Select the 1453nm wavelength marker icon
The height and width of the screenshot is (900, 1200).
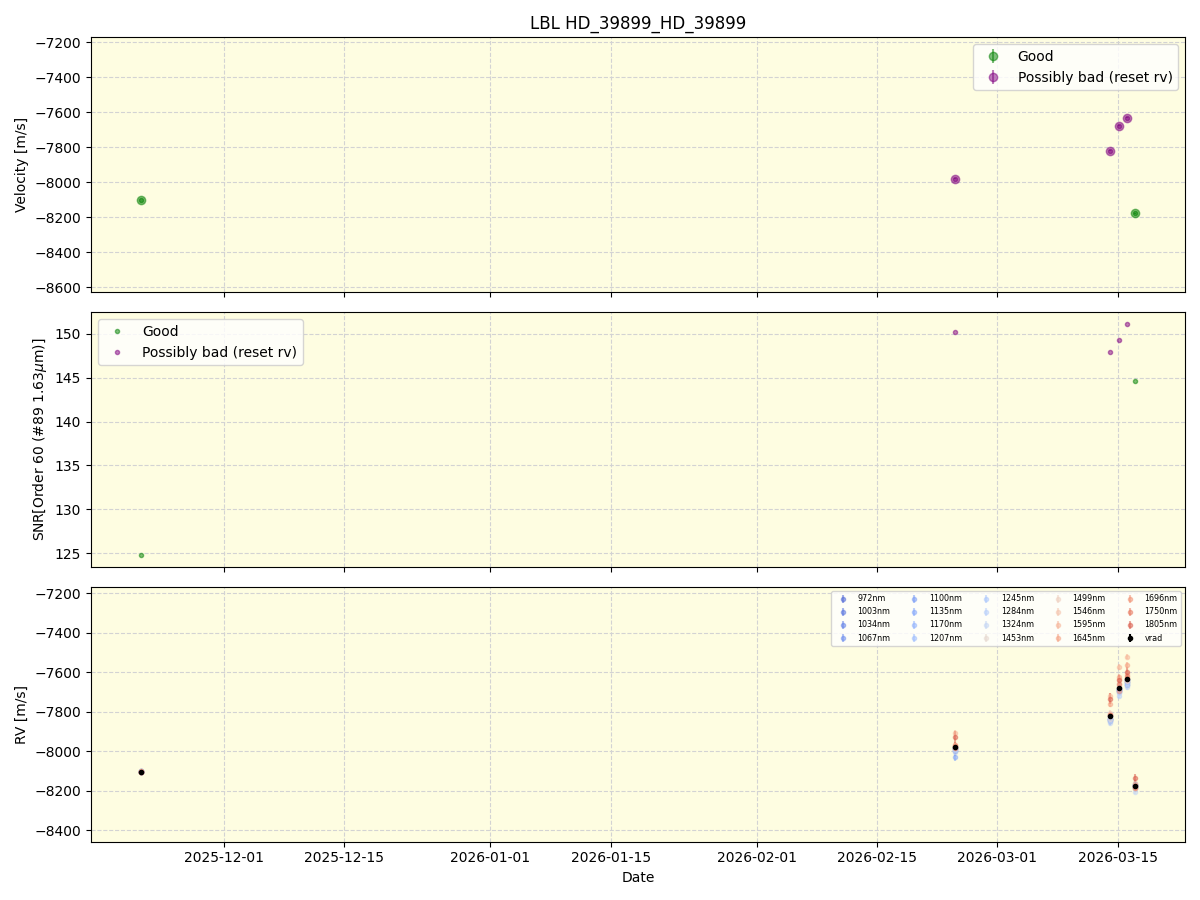click(985, 638)
